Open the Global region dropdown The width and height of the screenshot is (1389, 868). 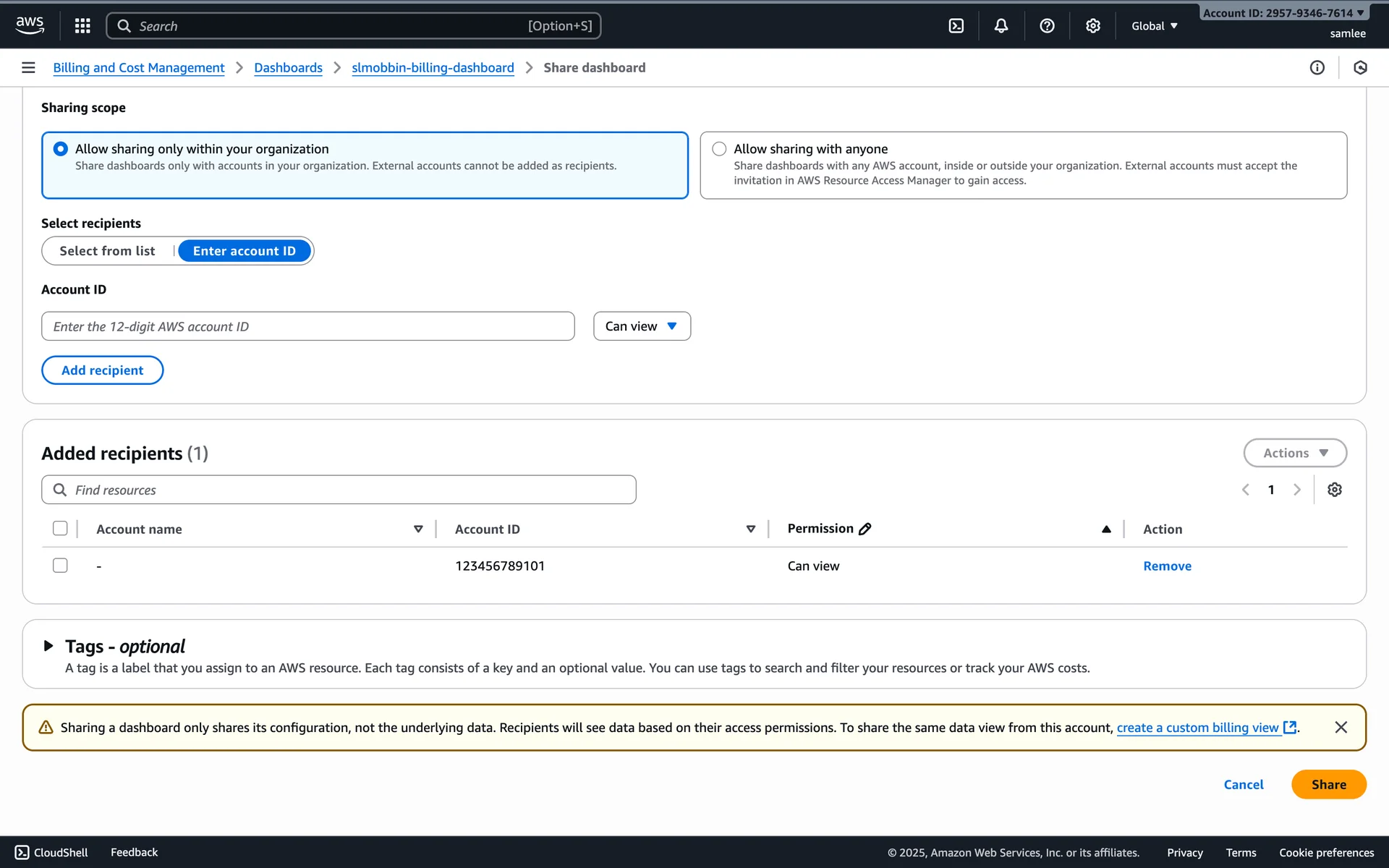click(x=1154, y=26)
